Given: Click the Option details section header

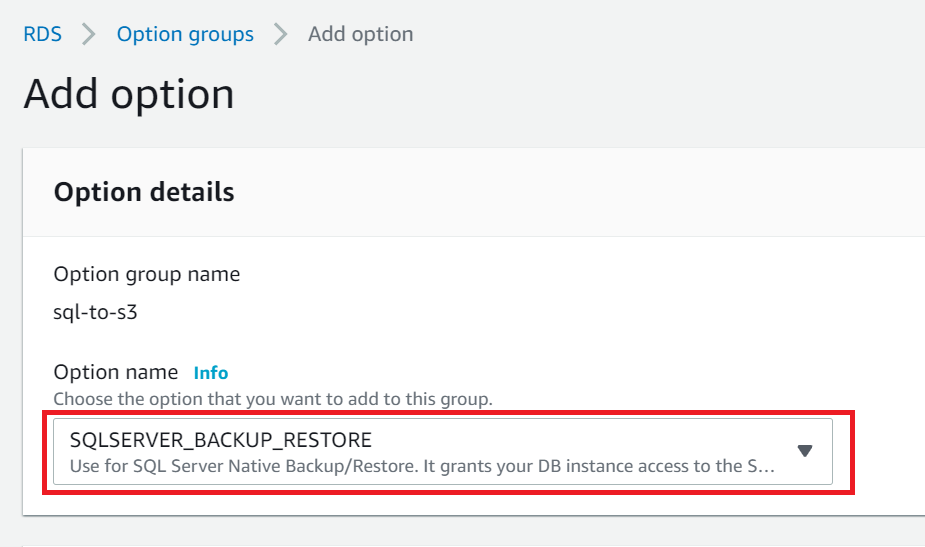Looking at the screenshot, I should 144,192.
